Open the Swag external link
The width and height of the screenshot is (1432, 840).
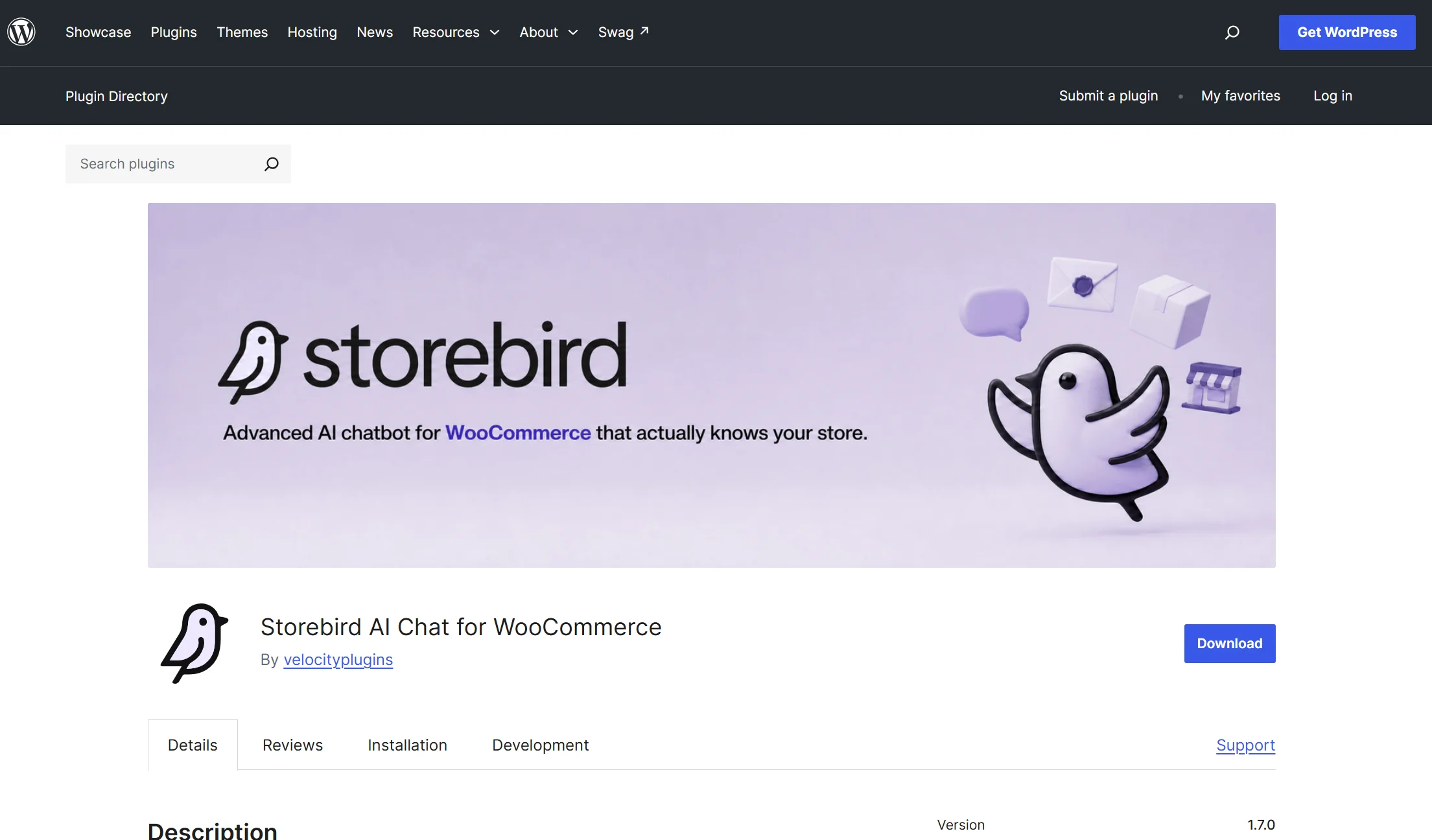[623, 32]
